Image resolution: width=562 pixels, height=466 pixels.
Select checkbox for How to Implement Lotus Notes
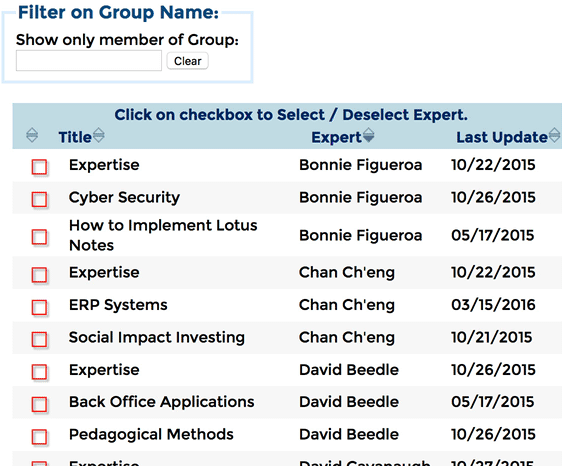click(x=39, y=237)
